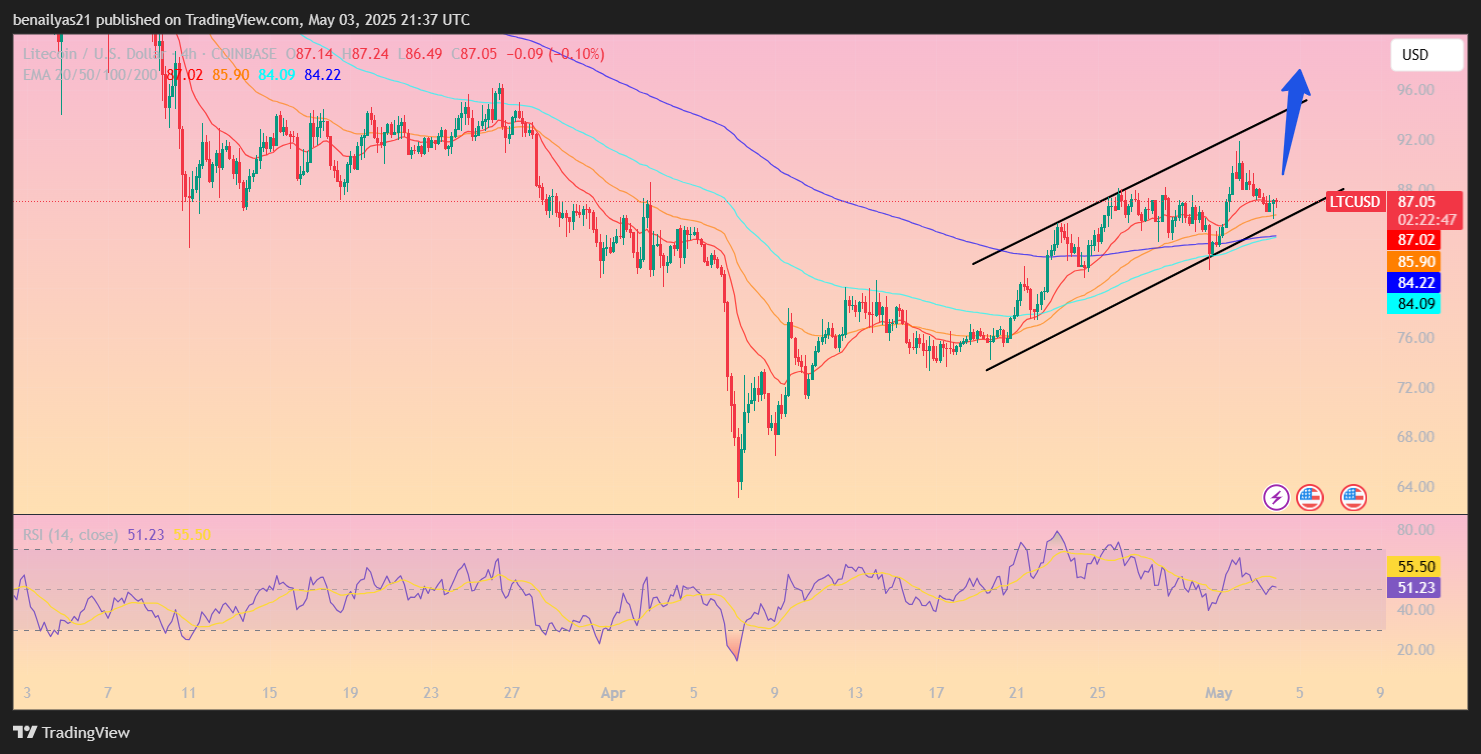Click the Apr label on the time axis

click(612, 692)
